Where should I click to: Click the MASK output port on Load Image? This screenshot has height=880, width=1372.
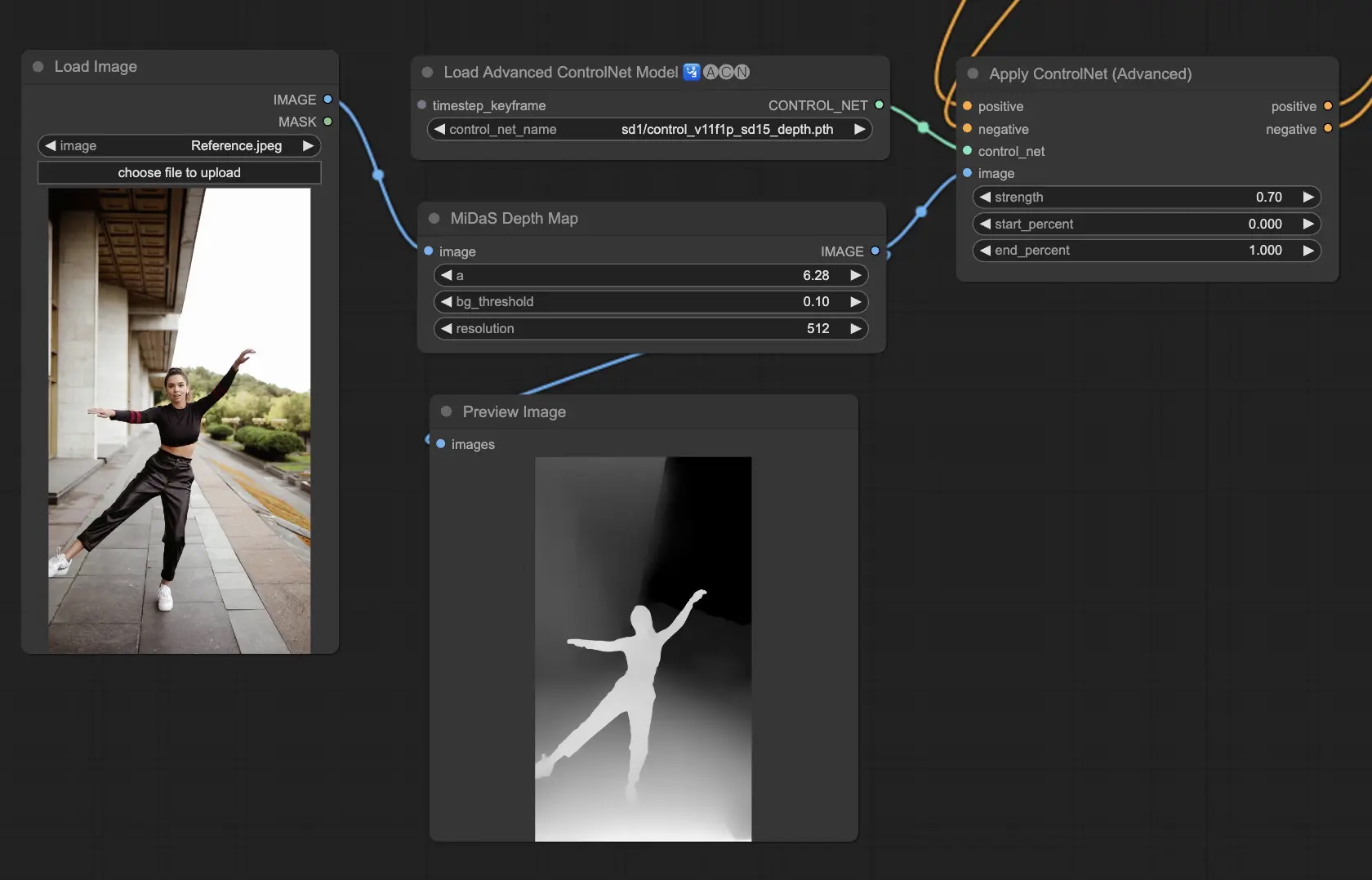(x=327, y=122)
